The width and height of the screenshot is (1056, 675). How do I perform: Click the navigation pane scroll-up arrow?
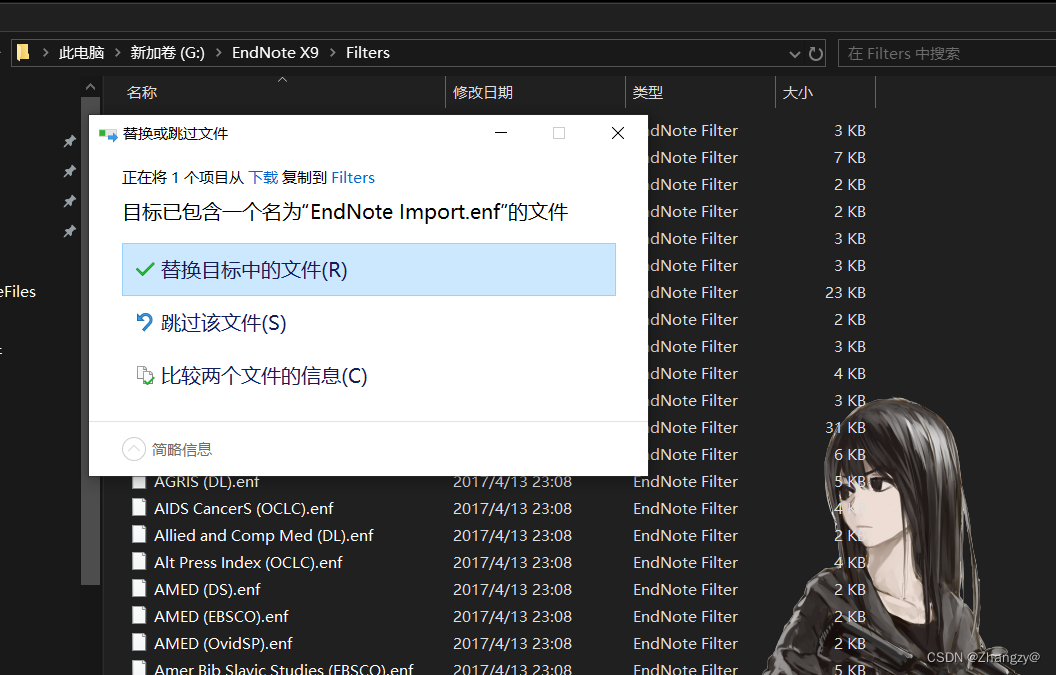pos(90,87)
